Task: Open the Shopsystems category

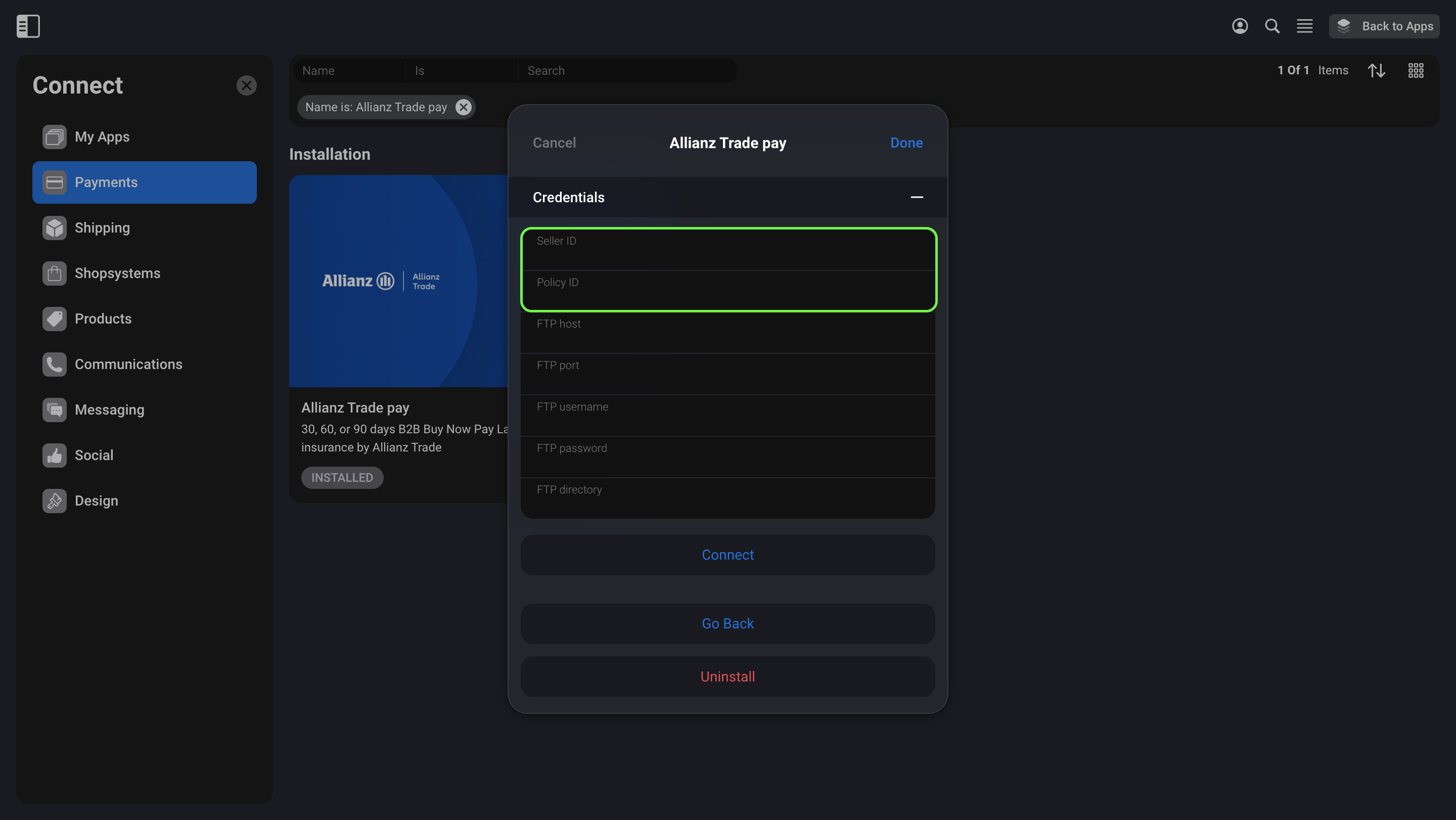Action: pos(144,273)
